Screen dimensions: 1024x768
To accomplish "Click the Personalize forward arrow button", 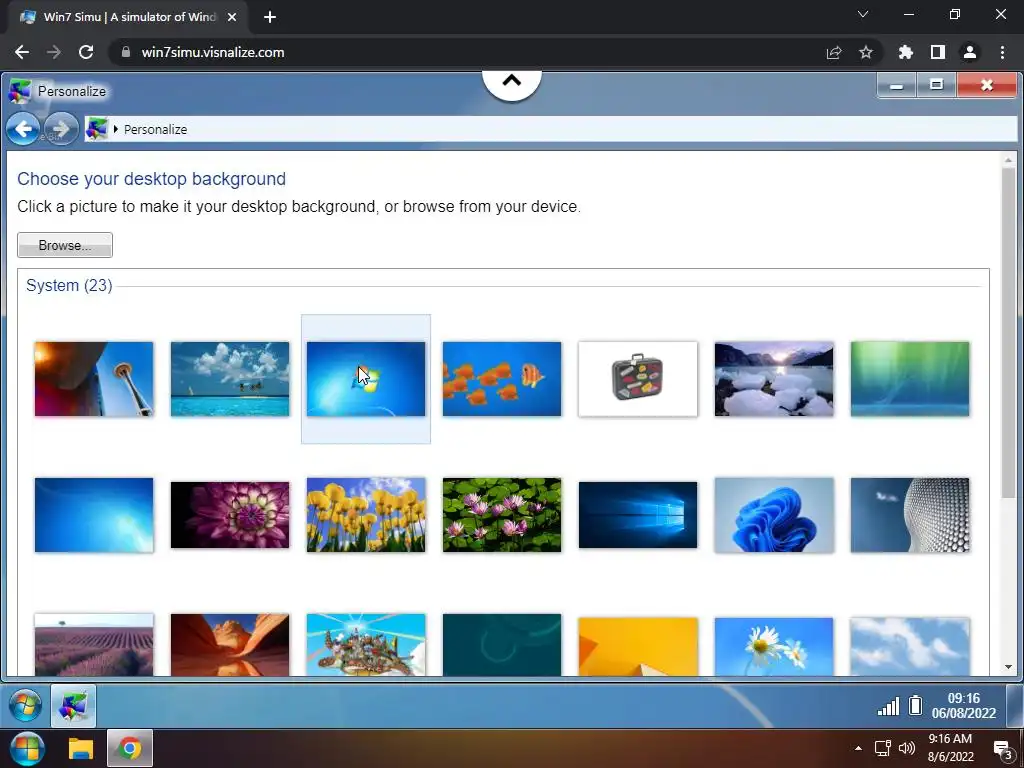I will 61,129.
